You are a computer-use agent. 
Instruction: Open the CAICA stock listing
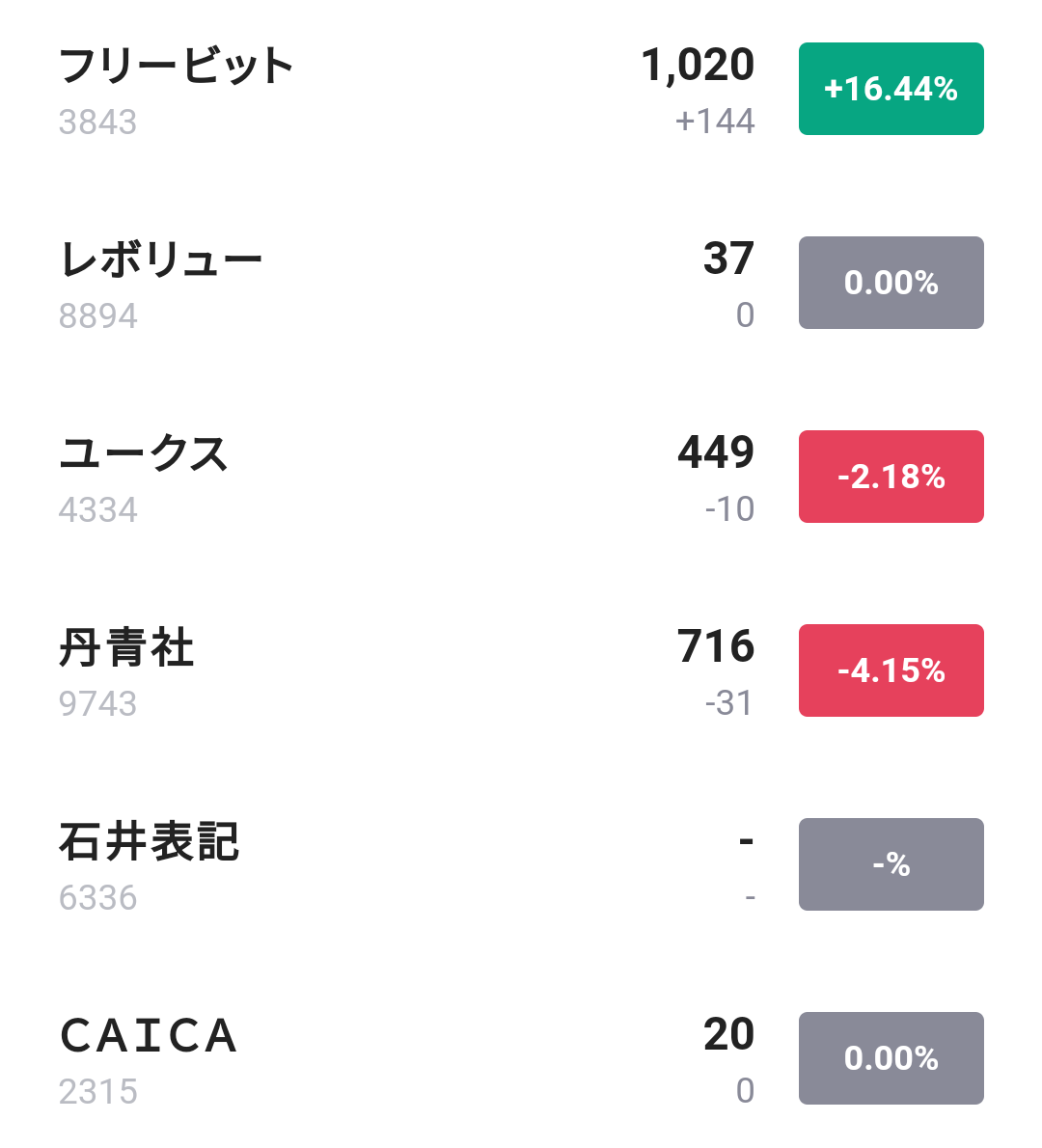[149, 1035]
